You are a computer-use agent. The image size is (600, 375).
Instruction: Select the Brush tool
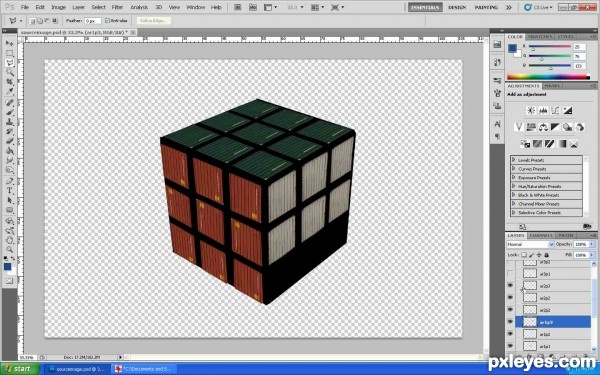point(10,112)
